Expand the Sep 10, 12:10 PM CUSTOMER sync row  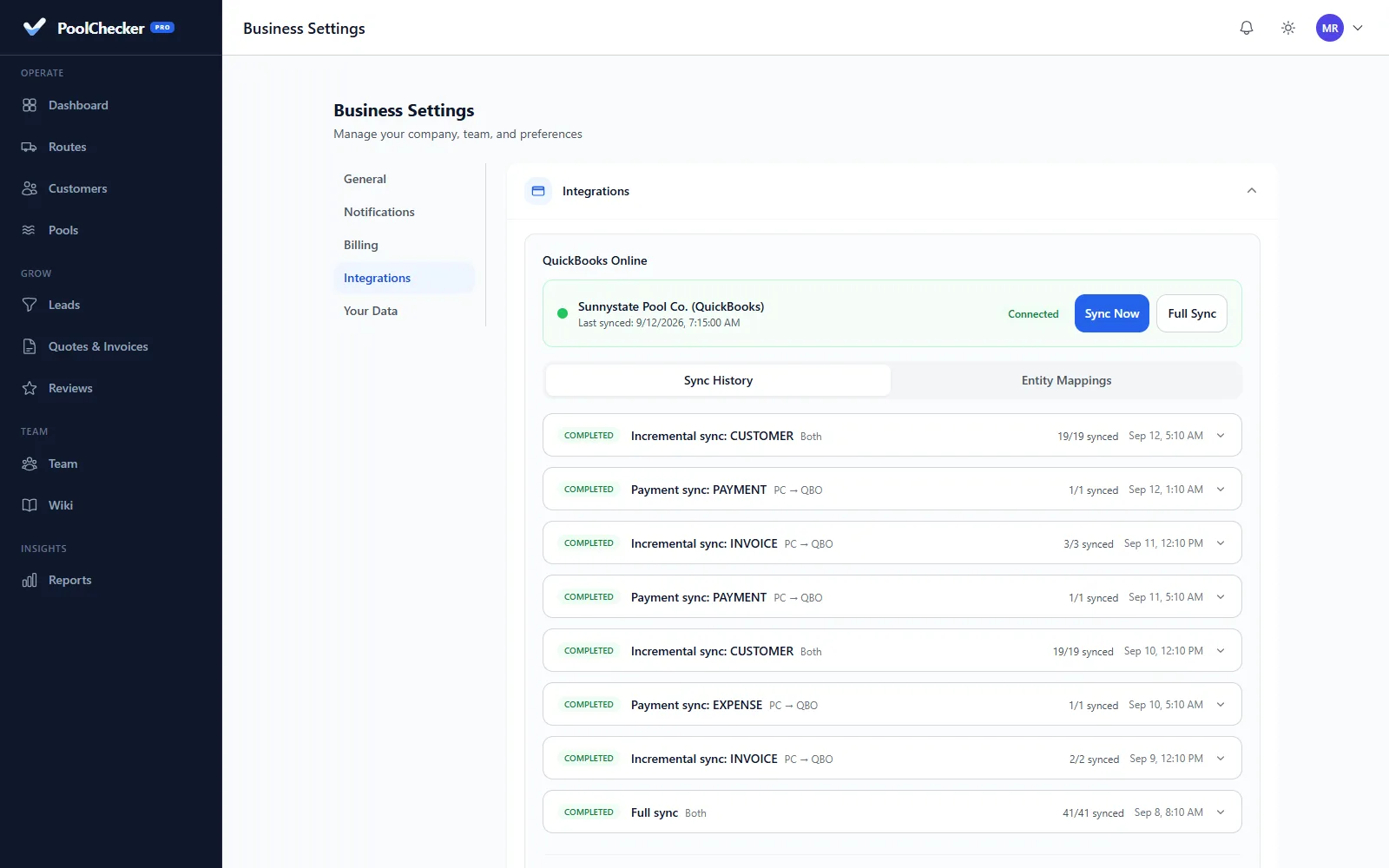(892, 650)
